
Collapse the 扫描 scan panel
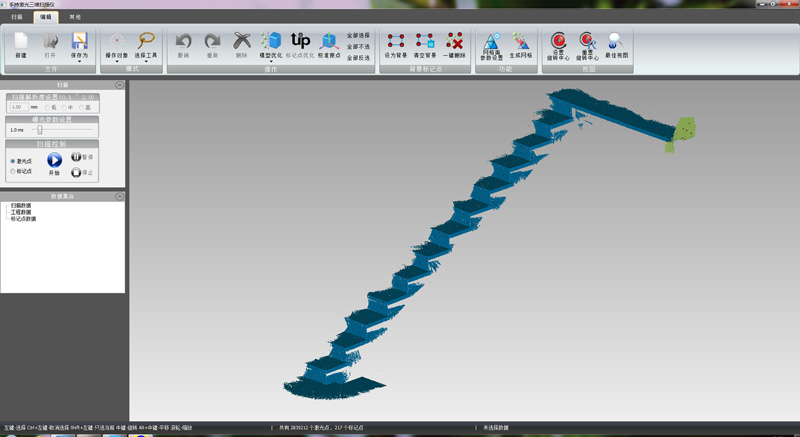pos(119,86)
